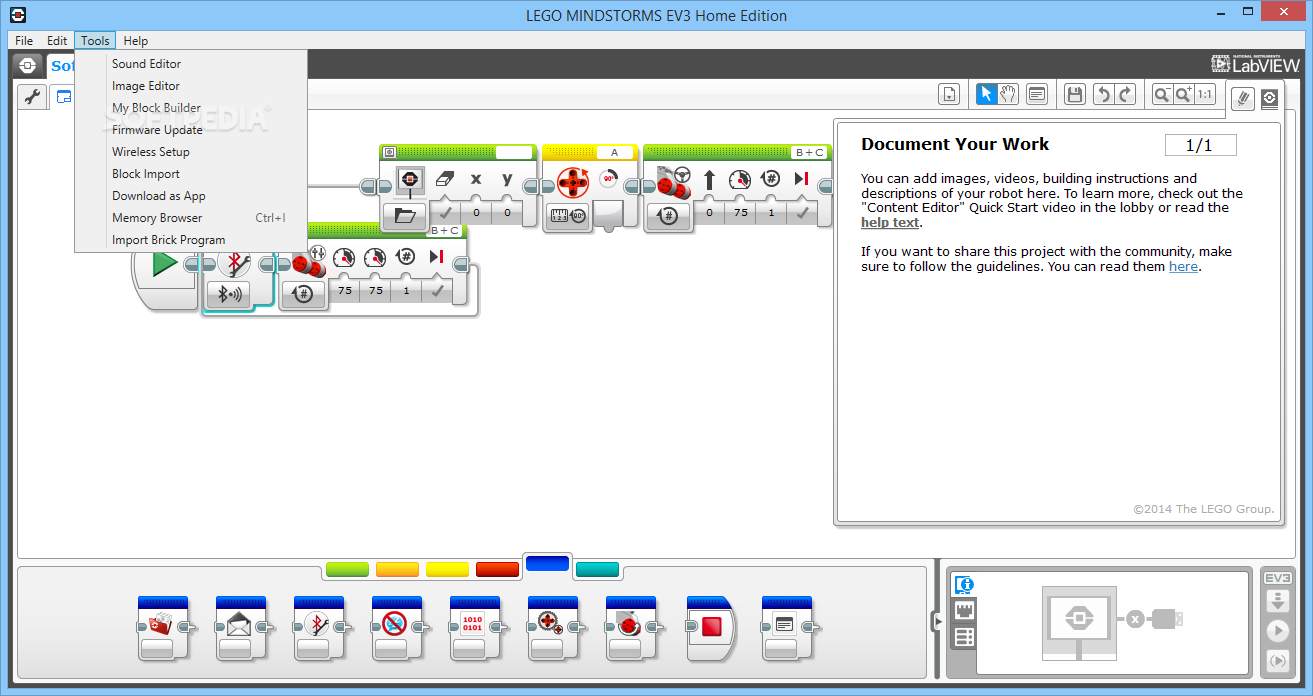Image resolution: width=1313 pixels, height=696 pixels.
Task: Open the File menu
Action: [x=24, y=41]
